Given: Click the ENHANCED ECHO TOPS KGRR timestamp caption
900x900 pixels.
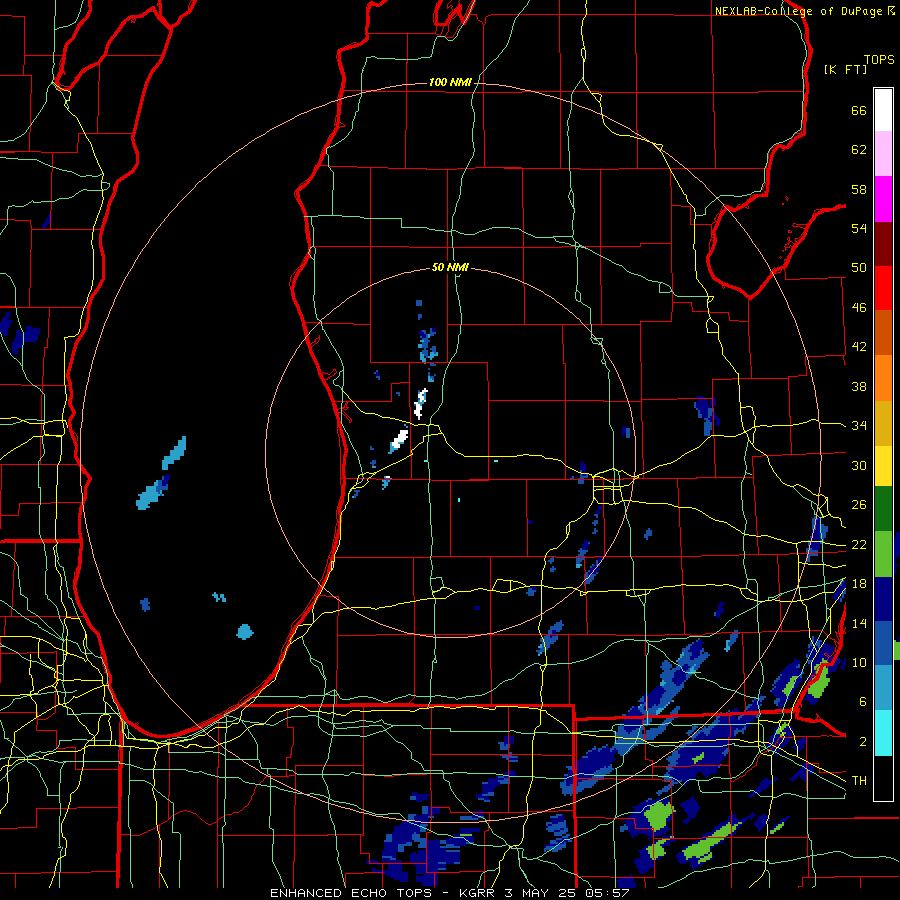Looking at the screenshot, I should click(x=449, y=893).
